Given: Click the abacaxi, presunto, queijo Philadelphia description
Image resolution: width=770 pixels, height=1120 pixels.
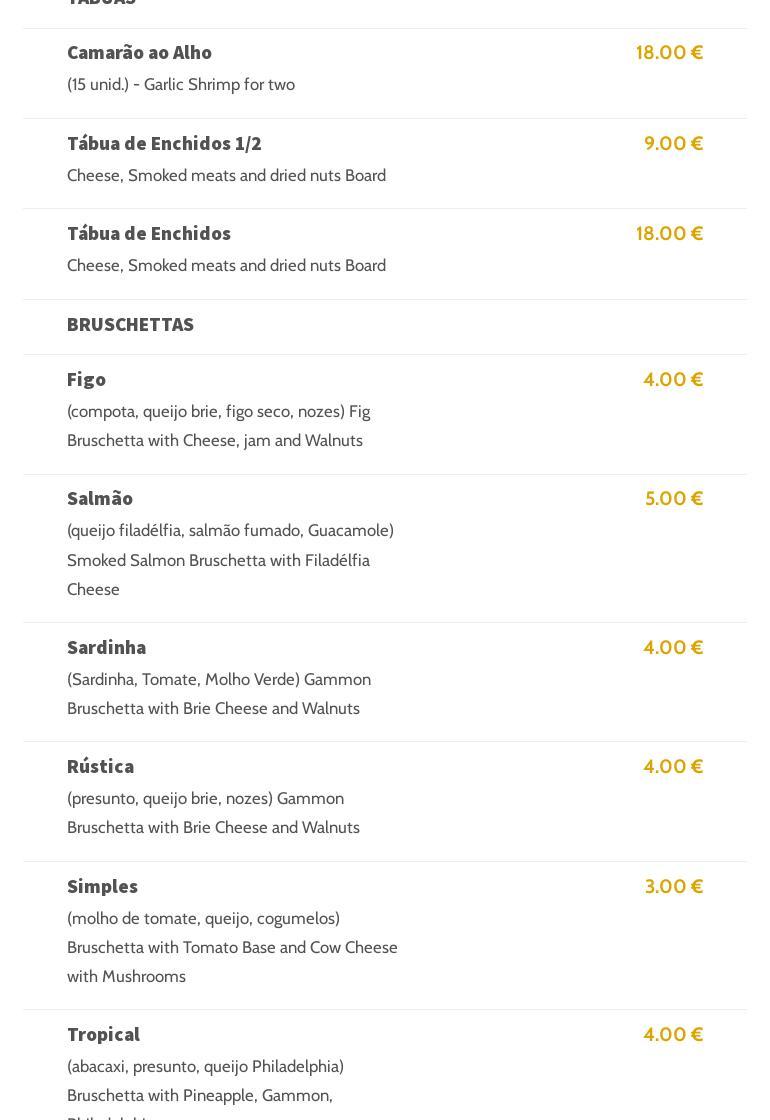Looking at the screenshot, I should (x=205, y=1080).
